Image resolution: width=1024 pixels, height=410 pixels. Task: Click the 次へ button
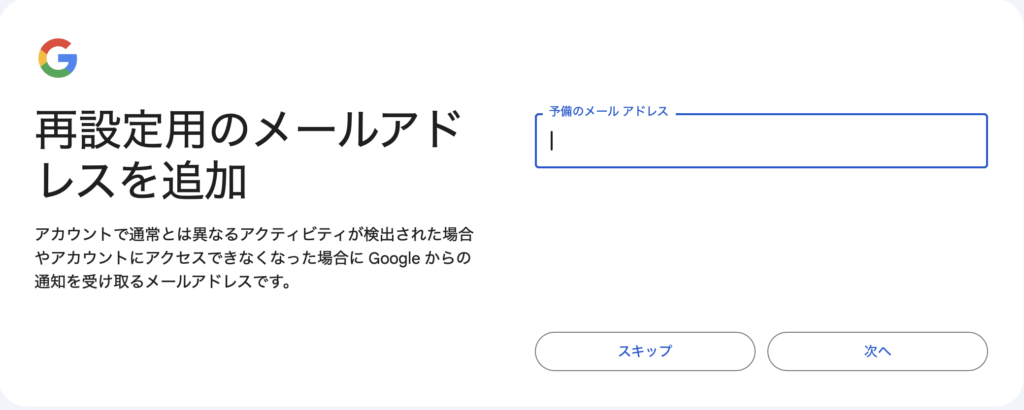(877, 351)
